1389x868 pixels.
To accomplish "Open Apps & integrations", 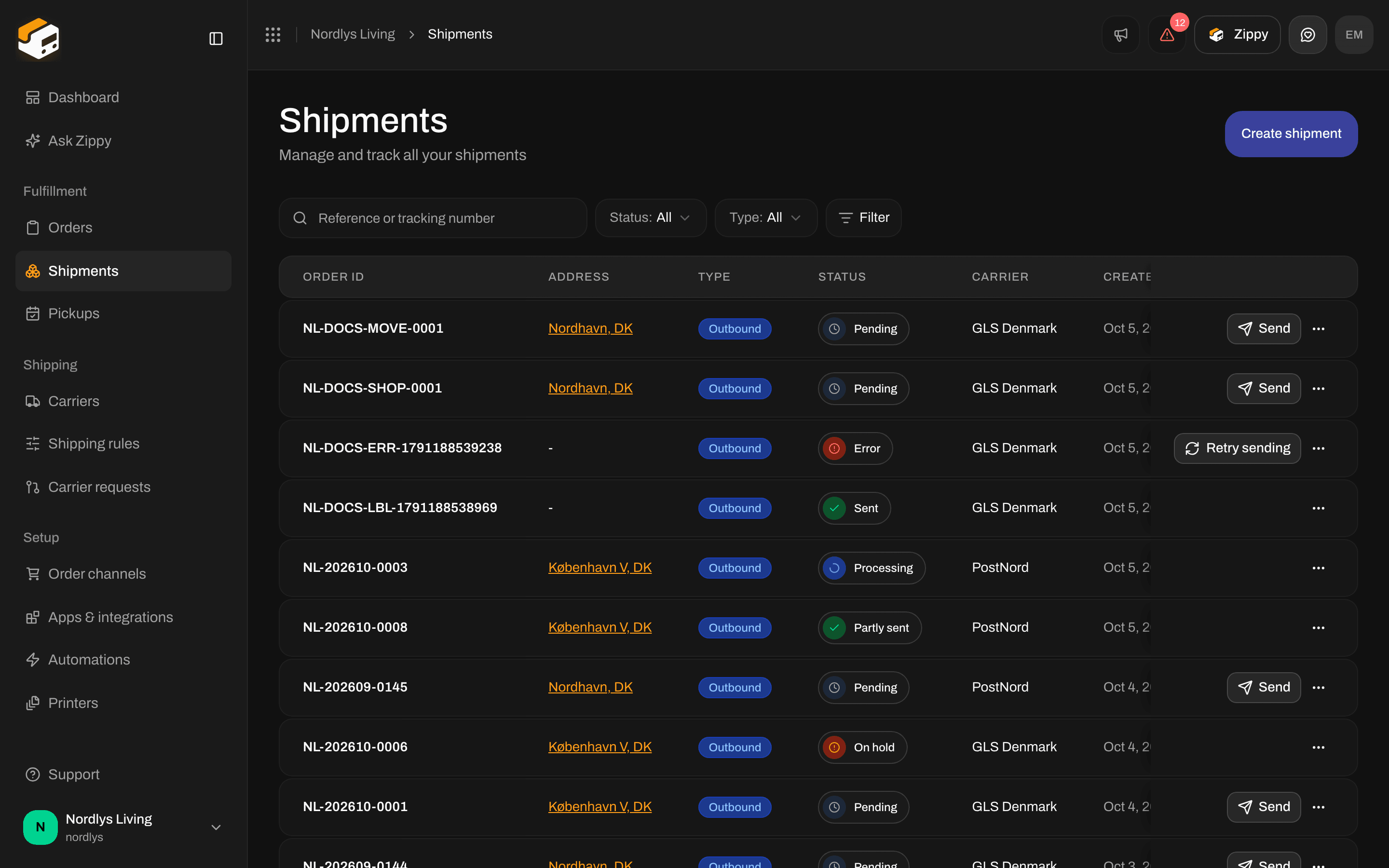I will point(123,617).
